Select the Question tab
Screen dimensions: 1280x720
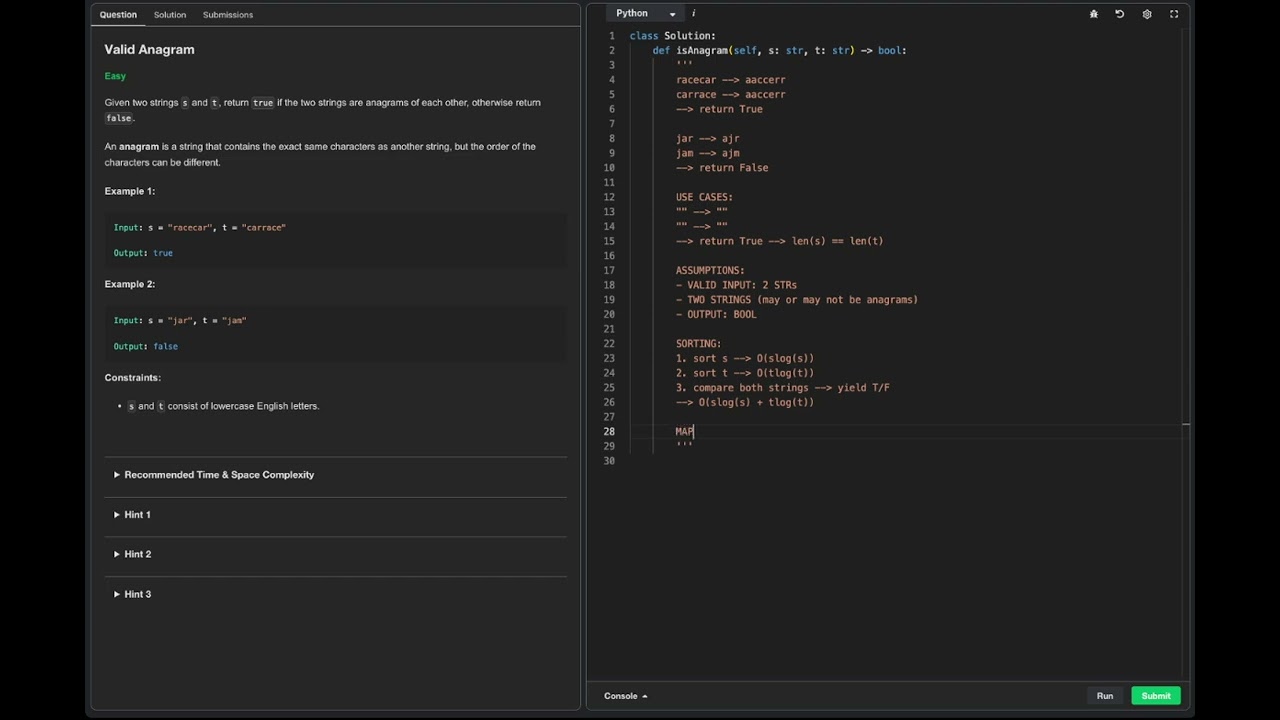118,15
